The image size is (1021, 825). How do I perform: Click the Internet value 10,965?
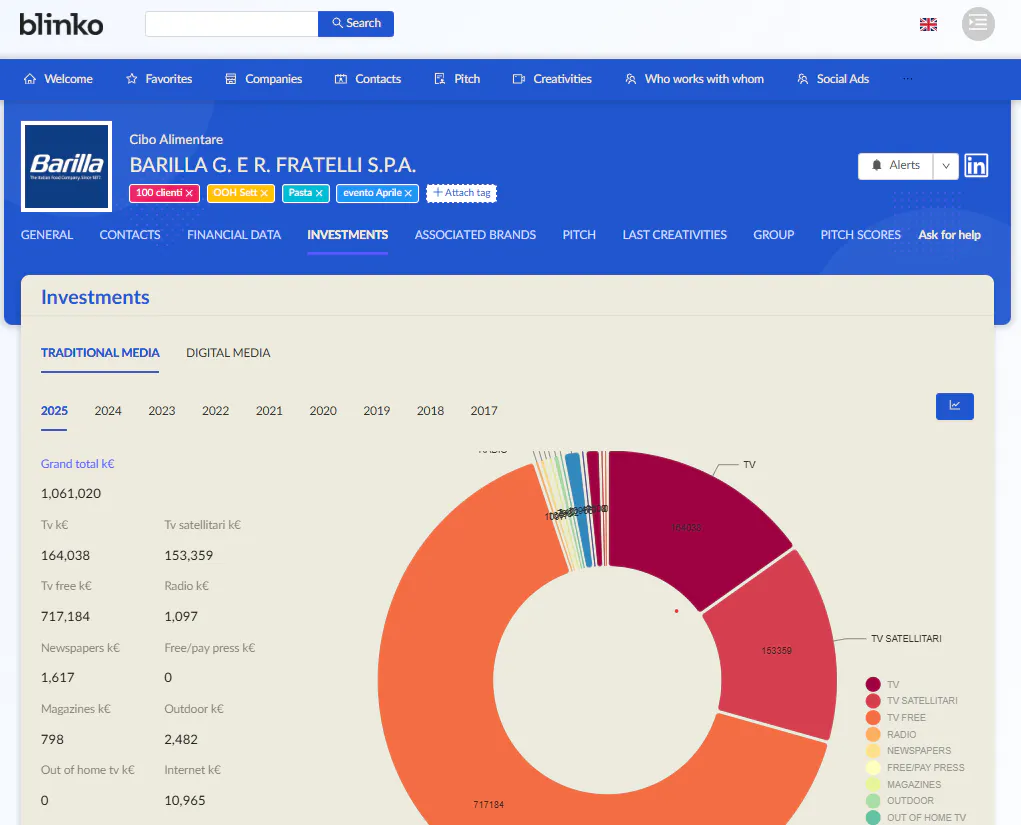(x=185, y=800)
